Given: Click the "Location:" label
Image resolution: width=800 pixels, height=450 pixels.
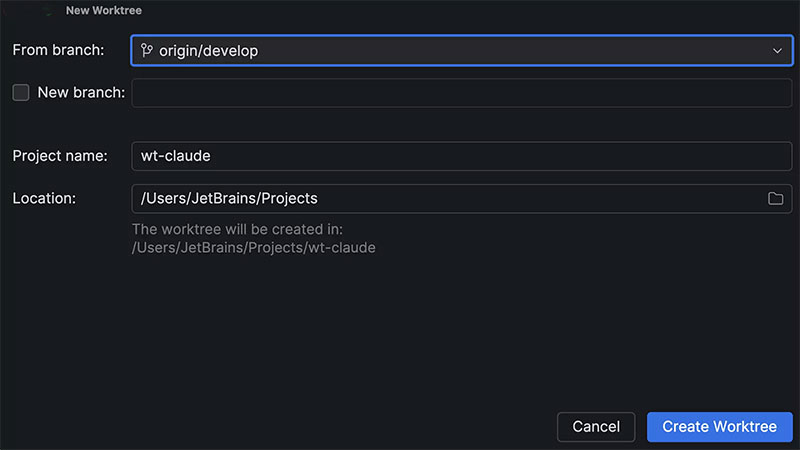Looking at the screenshot, I should [x=44, y=198].
